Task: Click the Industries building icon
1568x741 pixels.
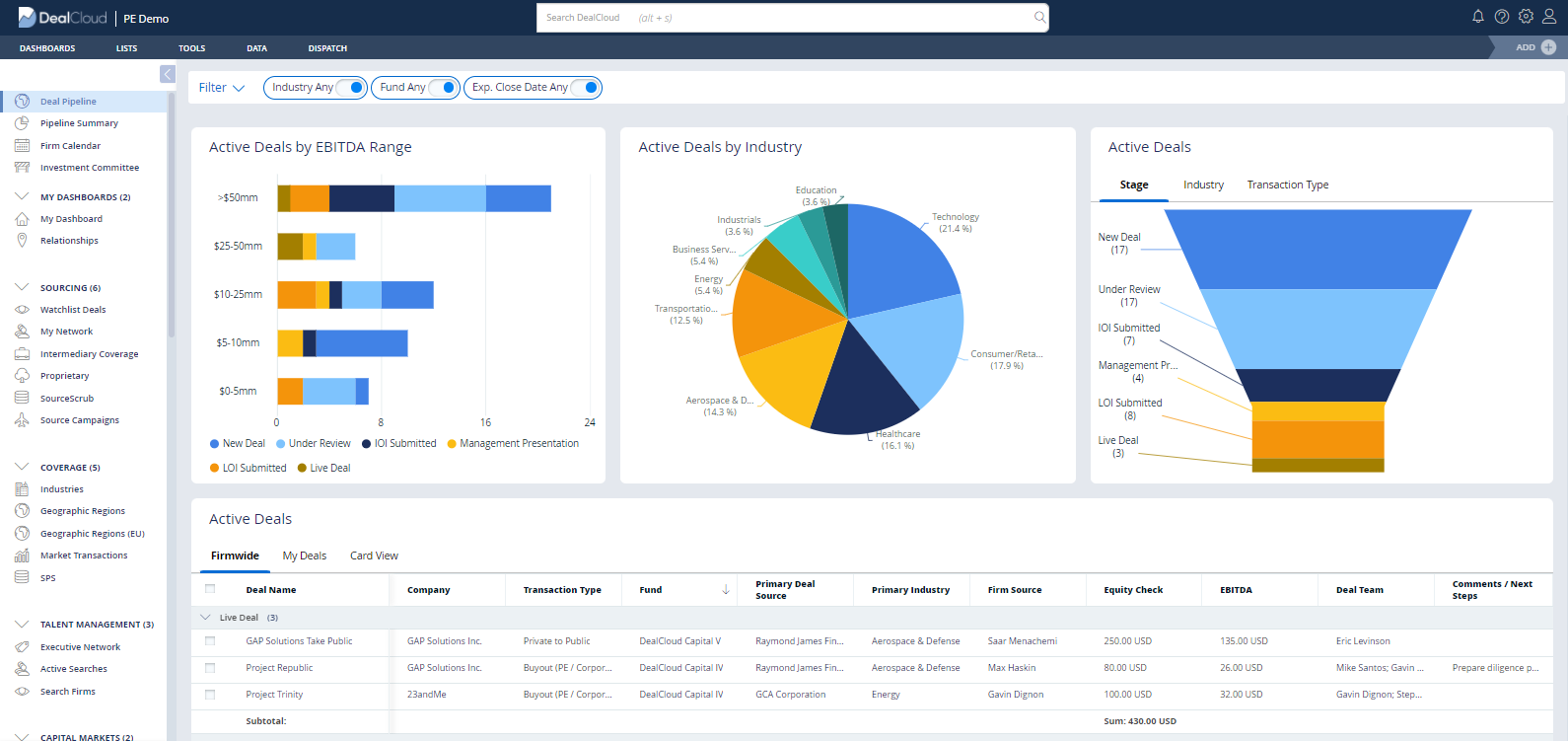Action: [x=22, y=489]
